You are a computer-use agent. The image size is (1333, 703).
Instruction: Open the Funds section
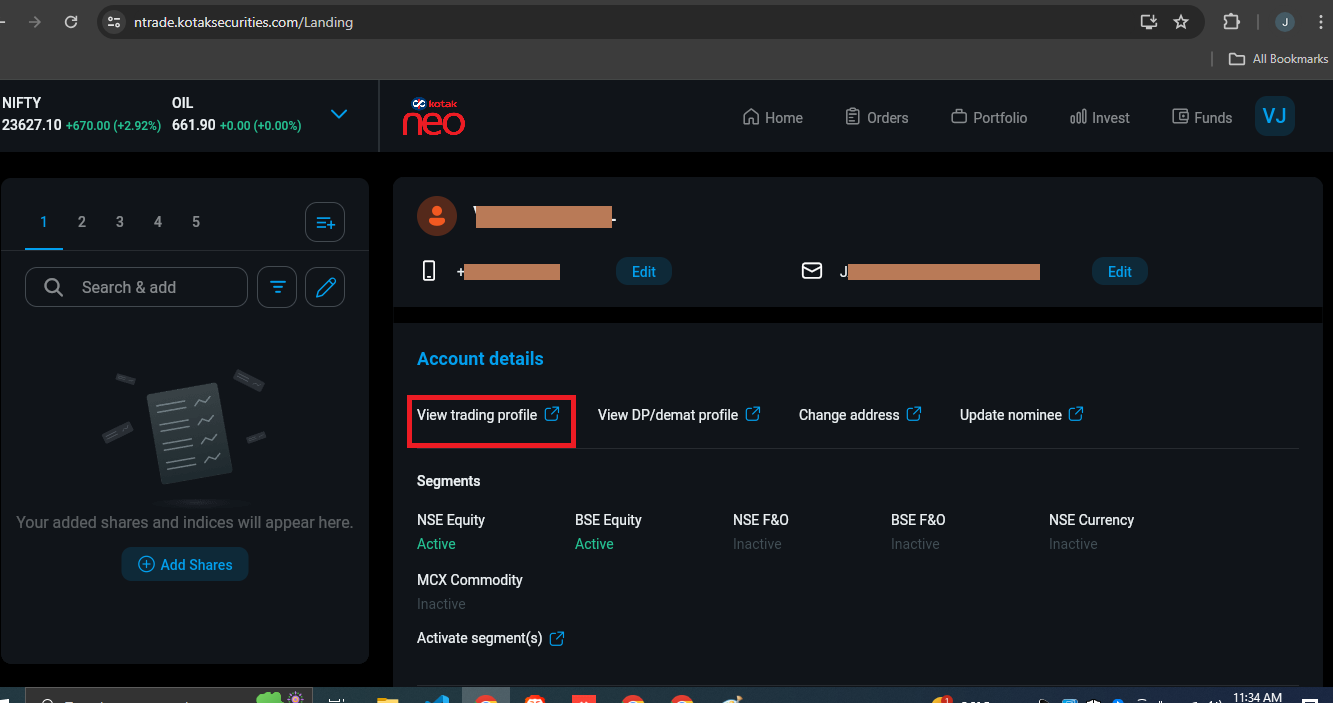[1201, 118]
